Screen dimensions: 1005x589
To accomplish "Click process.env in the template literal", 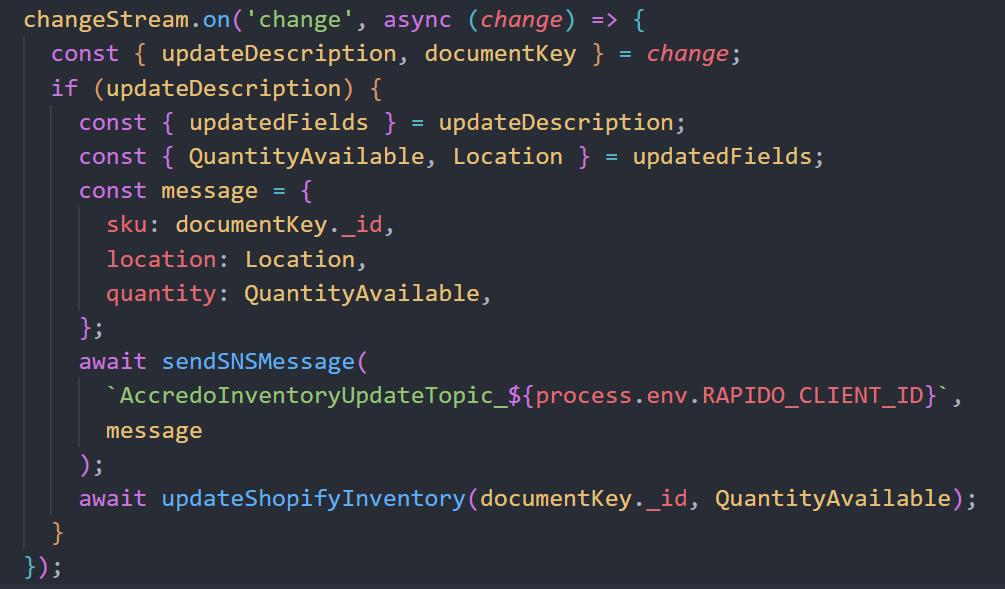I will point(617,396).
